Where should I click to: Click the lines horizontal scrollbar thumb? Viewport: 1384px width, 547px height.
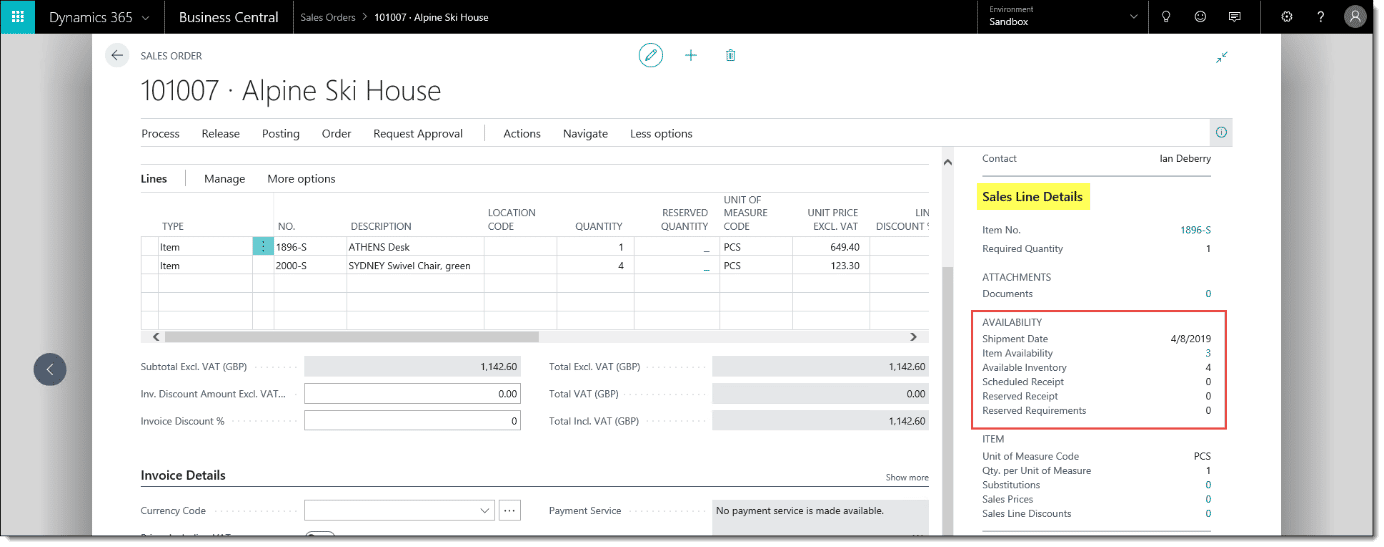351,337
